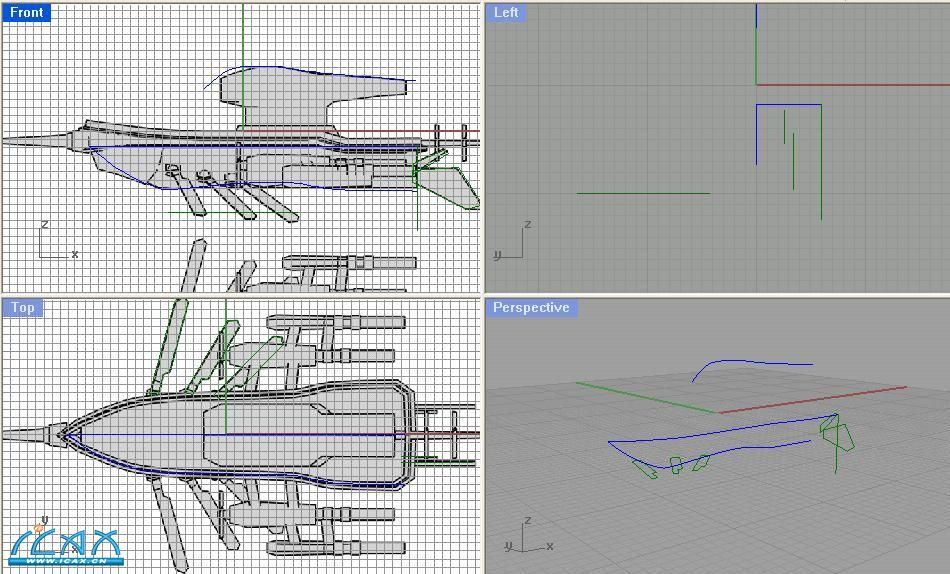950x574 pixels.
Task: Select the blue rectangular outline in Left viewport
Action: click(x=790, y=104)
